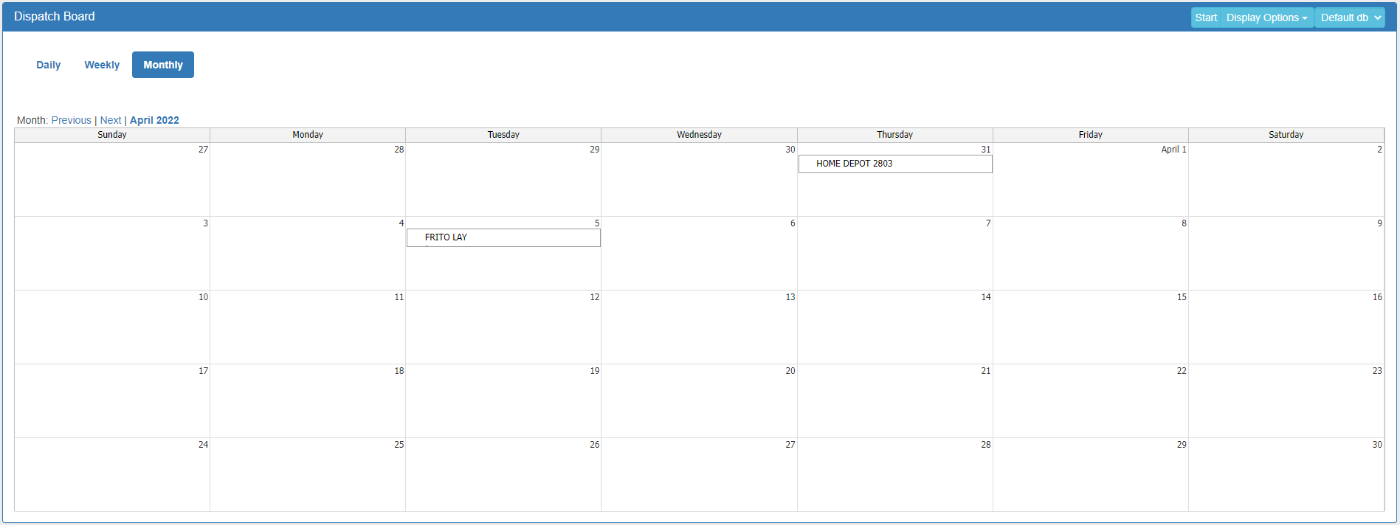
Task: Click the Thursday column header
Action: coord(895,135)
